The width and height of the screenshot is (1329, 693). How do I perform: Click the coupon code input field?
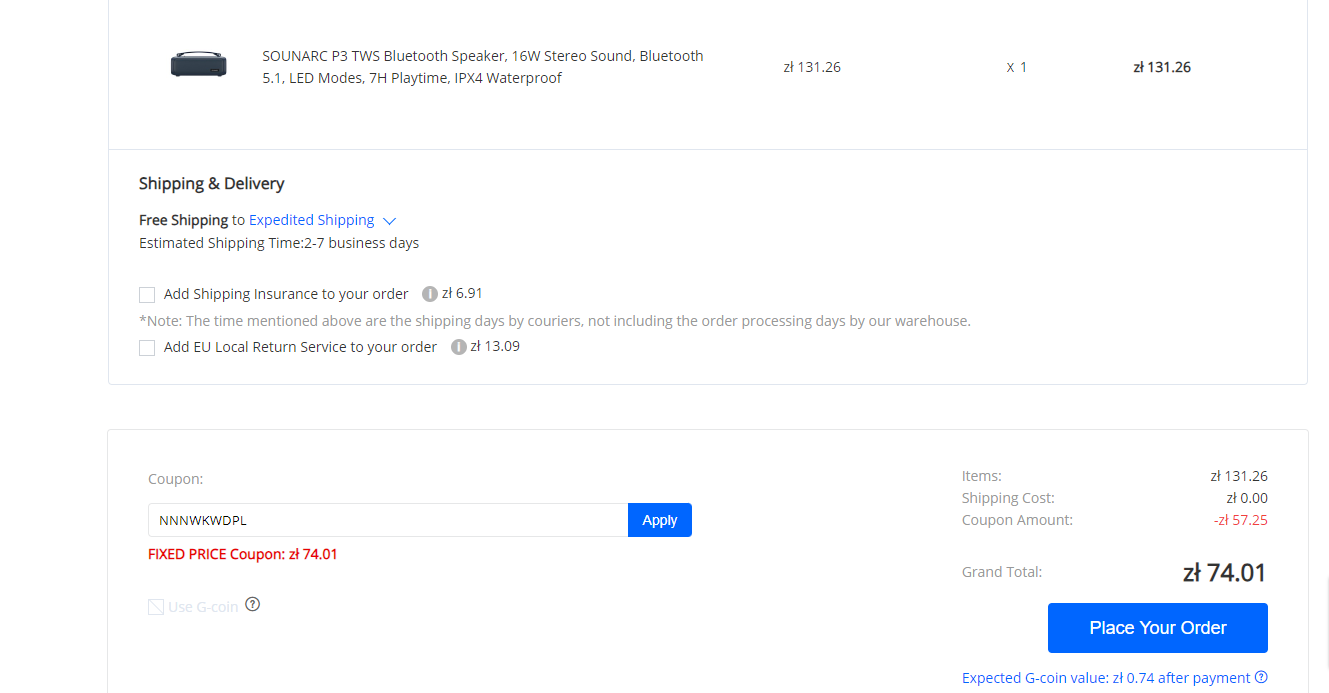click(388, 520)
